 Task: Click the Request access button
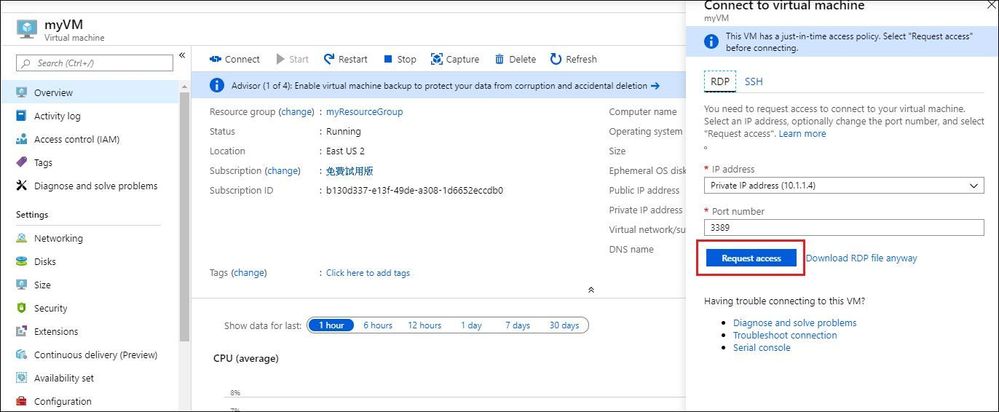click(751, 258)
